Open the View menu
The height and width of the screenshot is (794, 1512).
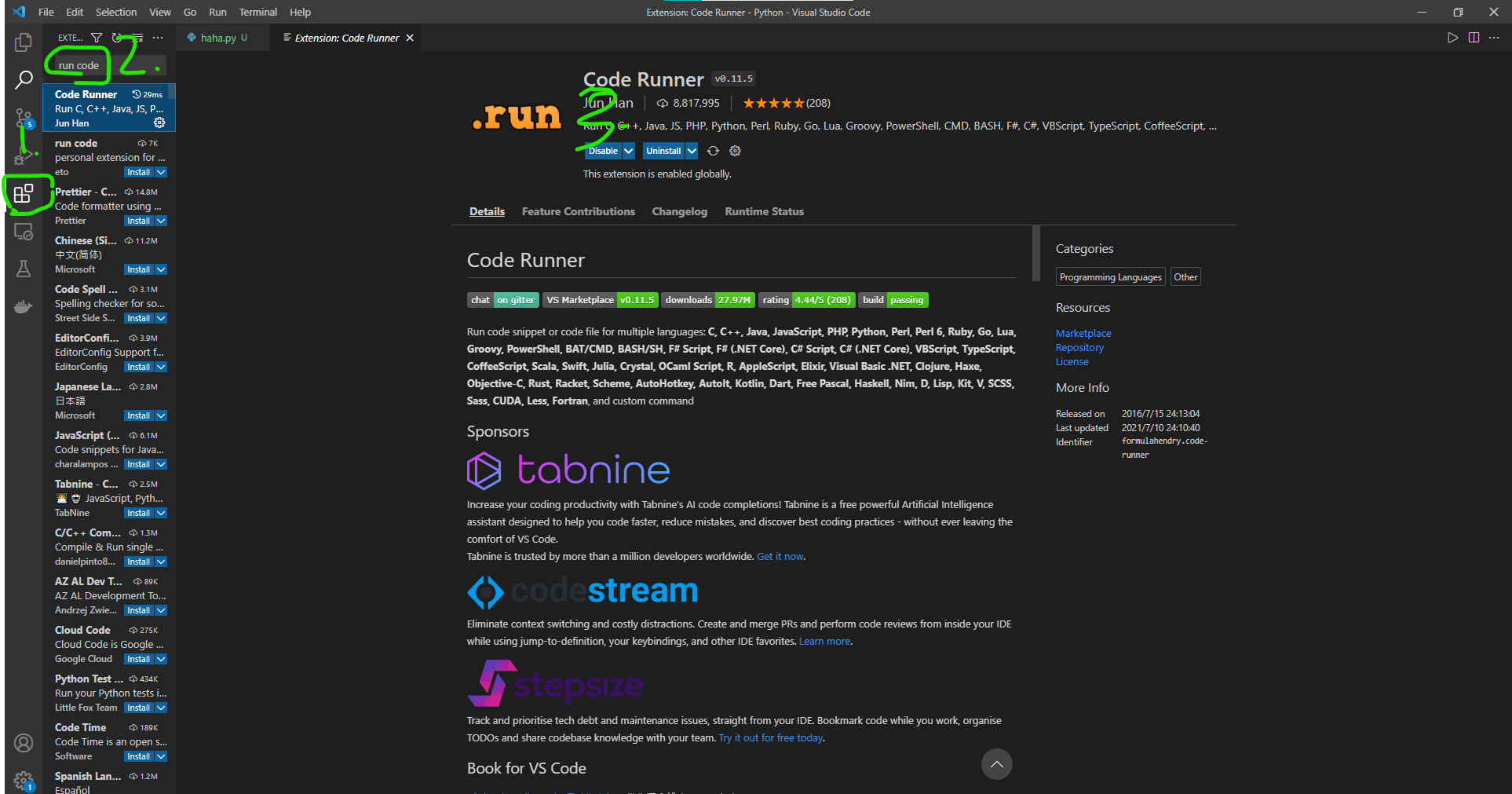coord(160,12)
